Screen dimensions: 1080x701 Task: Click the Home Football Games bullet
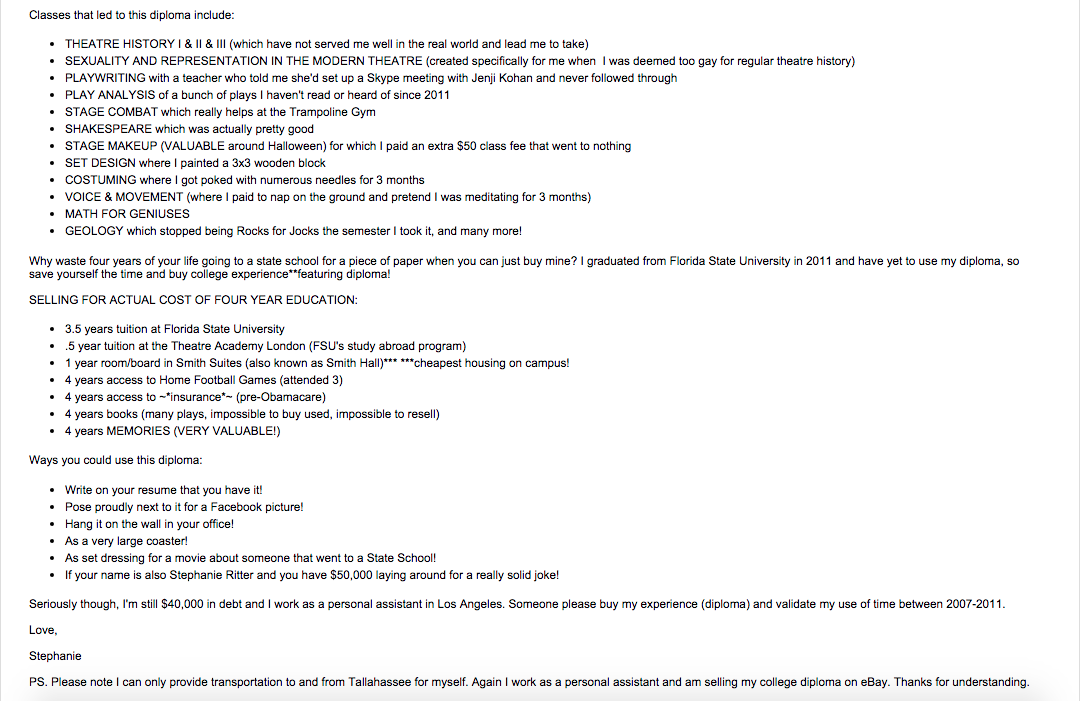pos(204,380)
